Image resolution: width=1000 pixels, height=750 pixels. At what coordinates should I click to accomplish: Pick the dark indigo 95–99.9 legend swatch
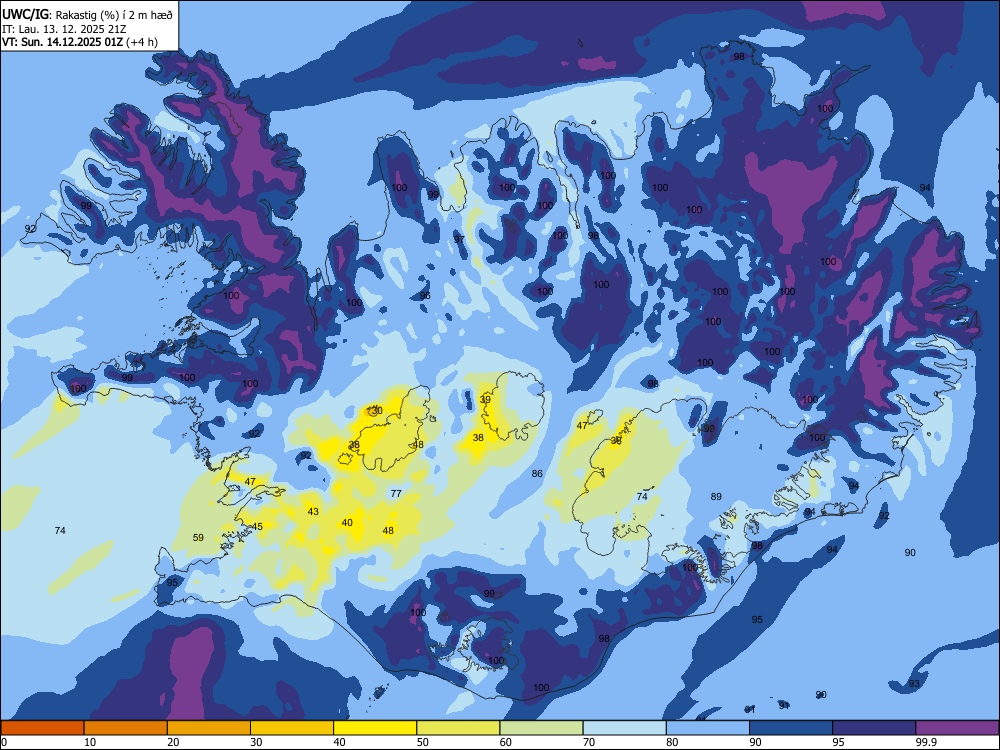(x=874, y=728)
